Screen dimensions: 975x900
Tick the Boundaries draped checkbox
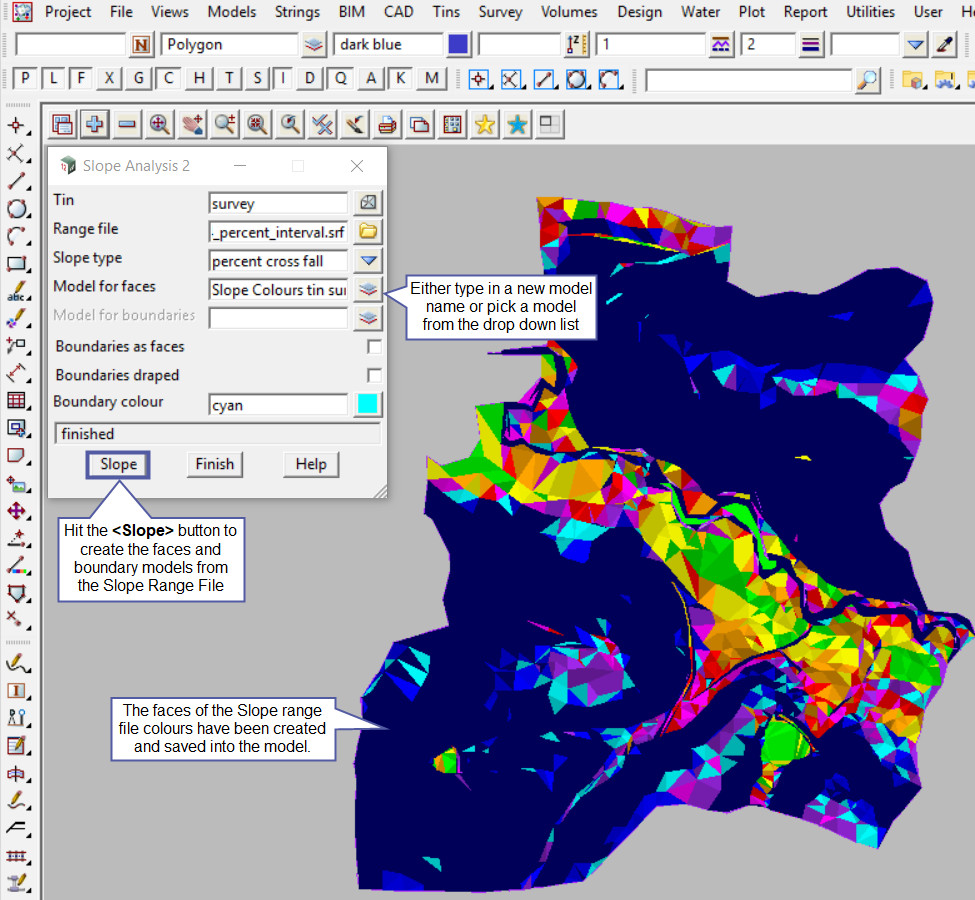[374, 376]
